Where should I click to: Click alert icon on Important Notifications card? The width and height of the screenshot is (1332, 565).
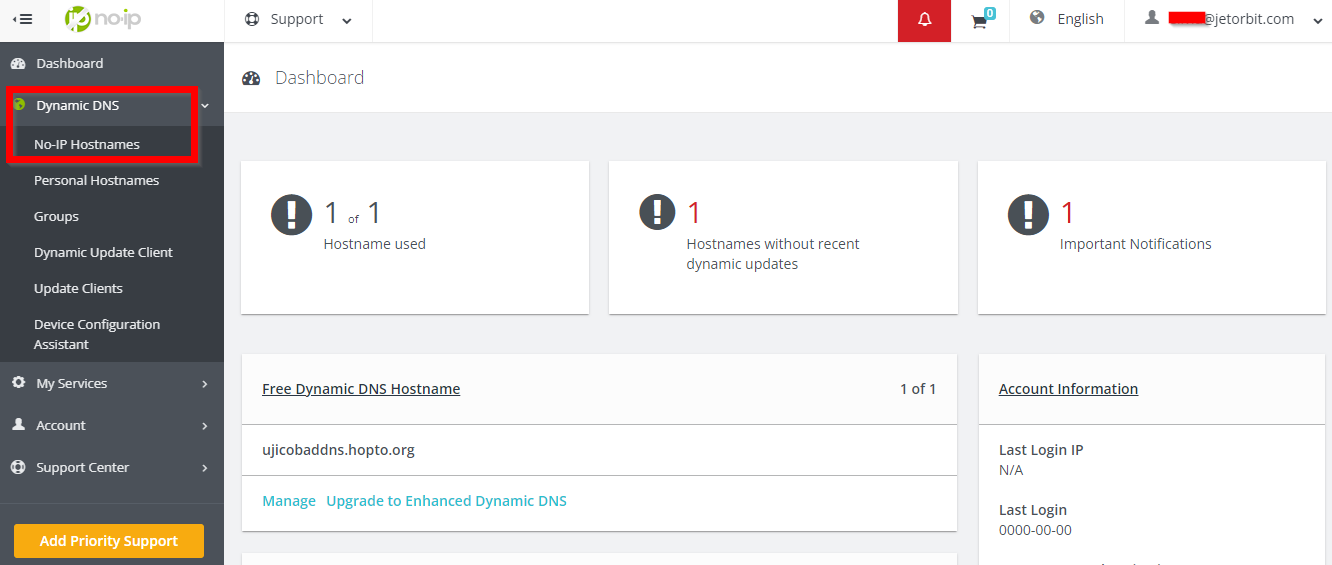[1028, 215]
